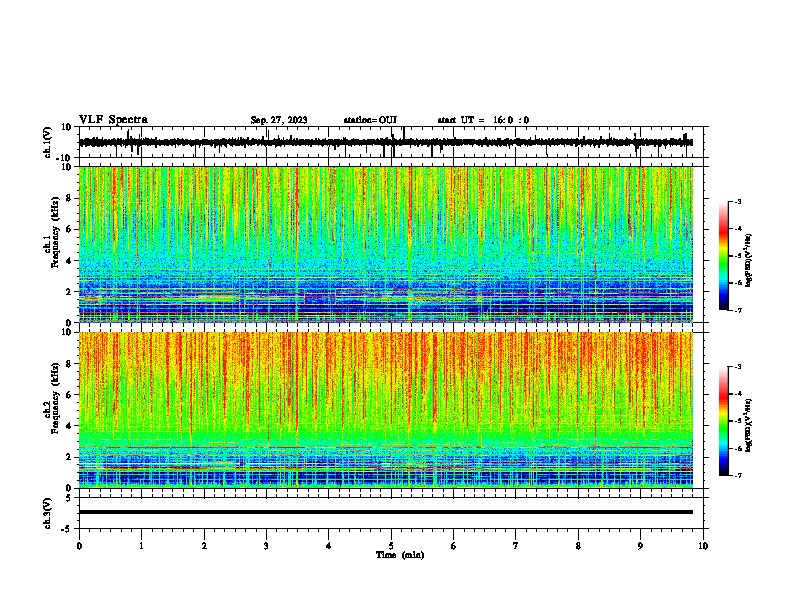Click the "station=OUI" header label
The height and width of the screenshot is (612, 792).
[370, 120]
